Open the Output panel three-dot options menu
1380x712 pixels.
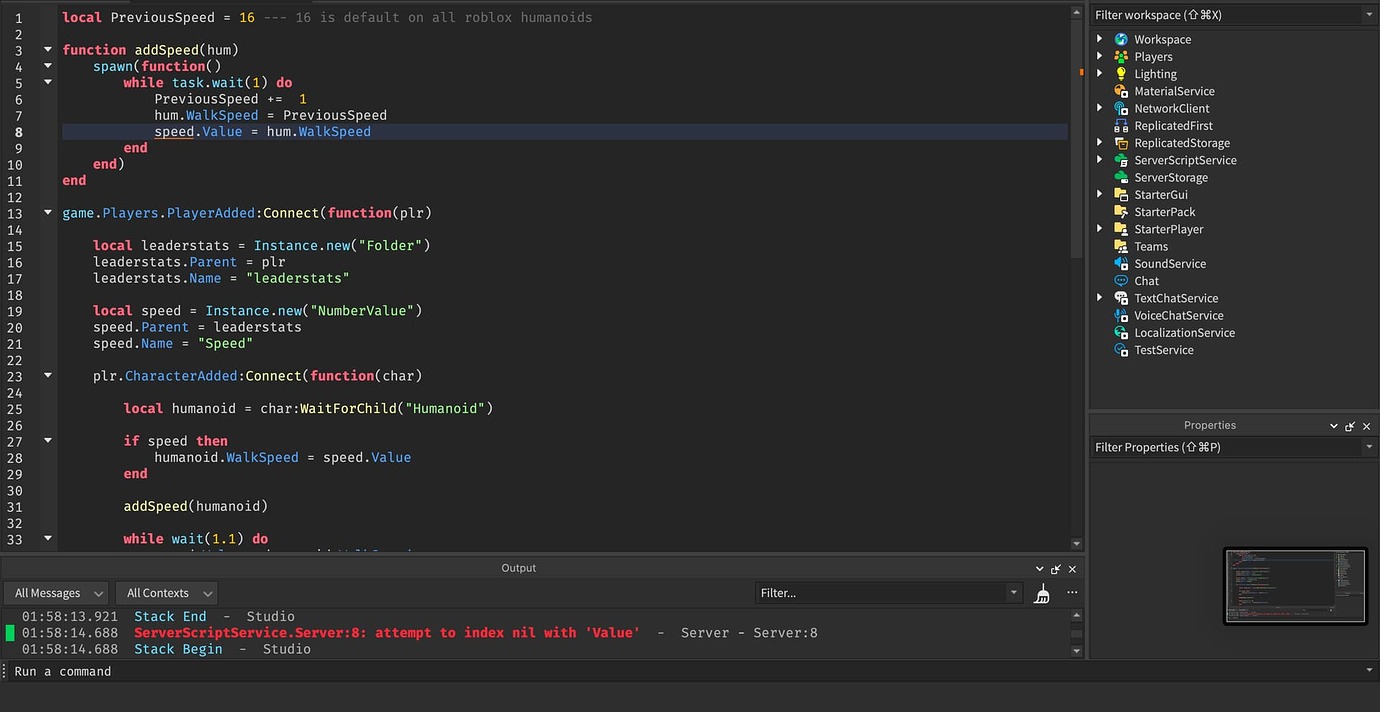point(1071,593)
